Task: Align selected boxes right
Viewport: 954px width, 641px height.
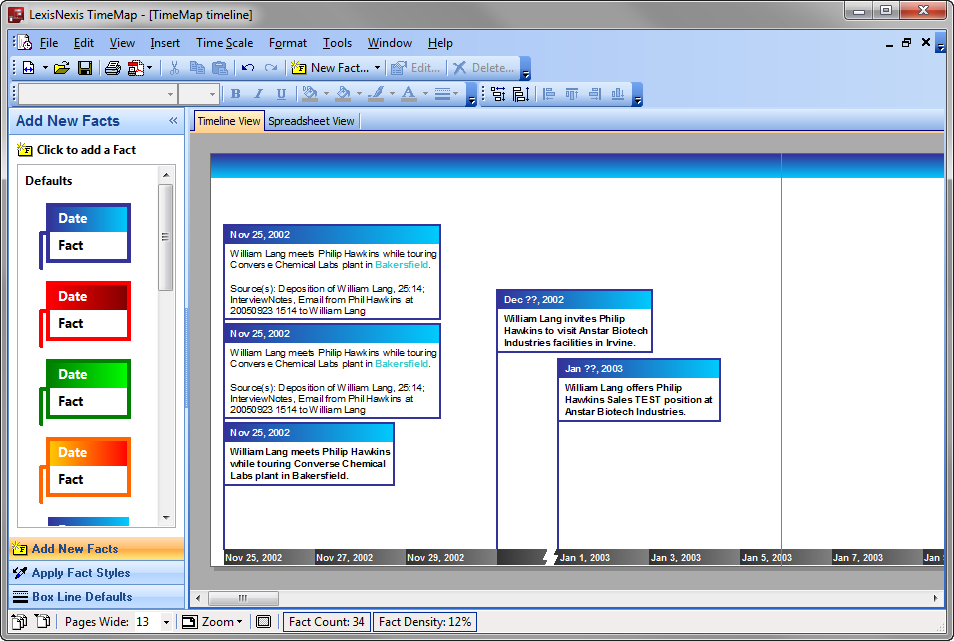Action: click(595, 94)
